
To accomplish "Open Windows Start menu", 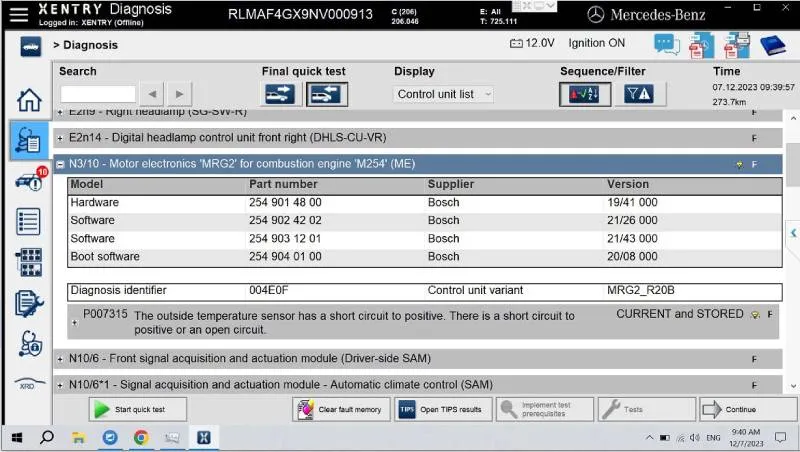I will pos(17,438).
